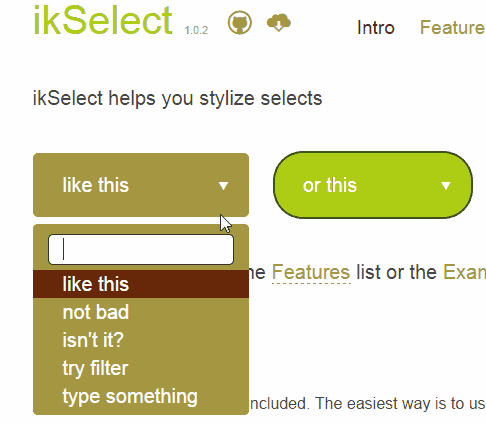The height and width of the screenshot is (424, 486).
Task: Open the Intro nav item
Action: point(376,27)
